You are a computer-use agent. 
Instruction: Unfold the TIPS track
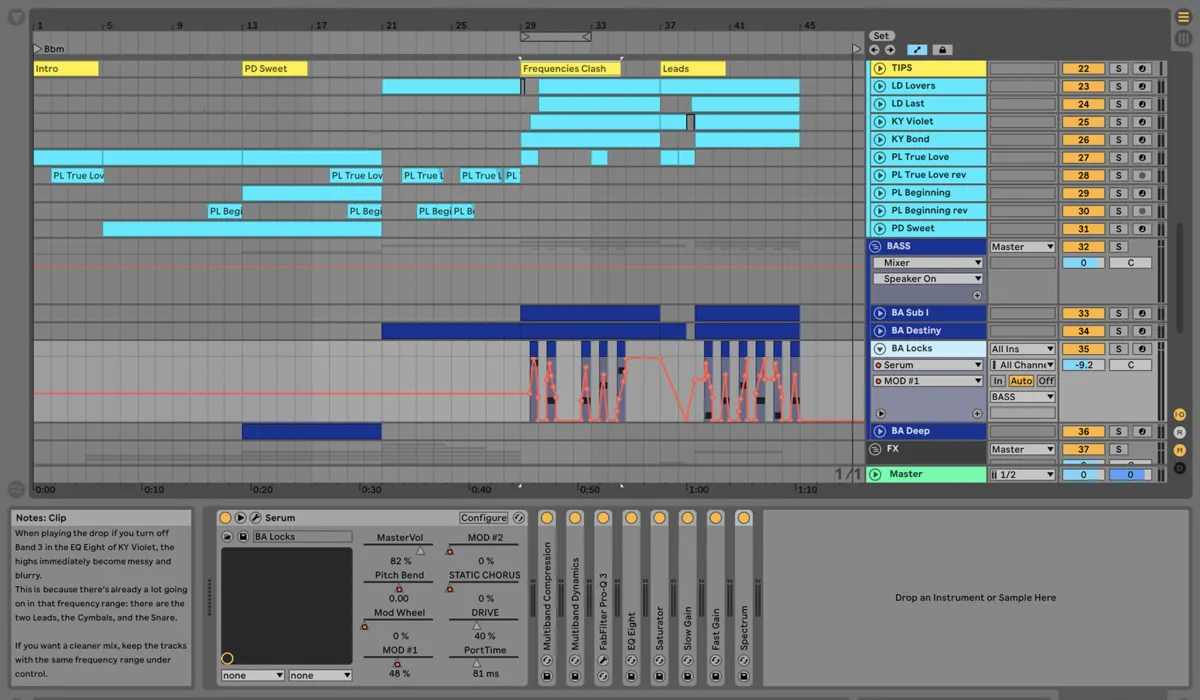879,68
